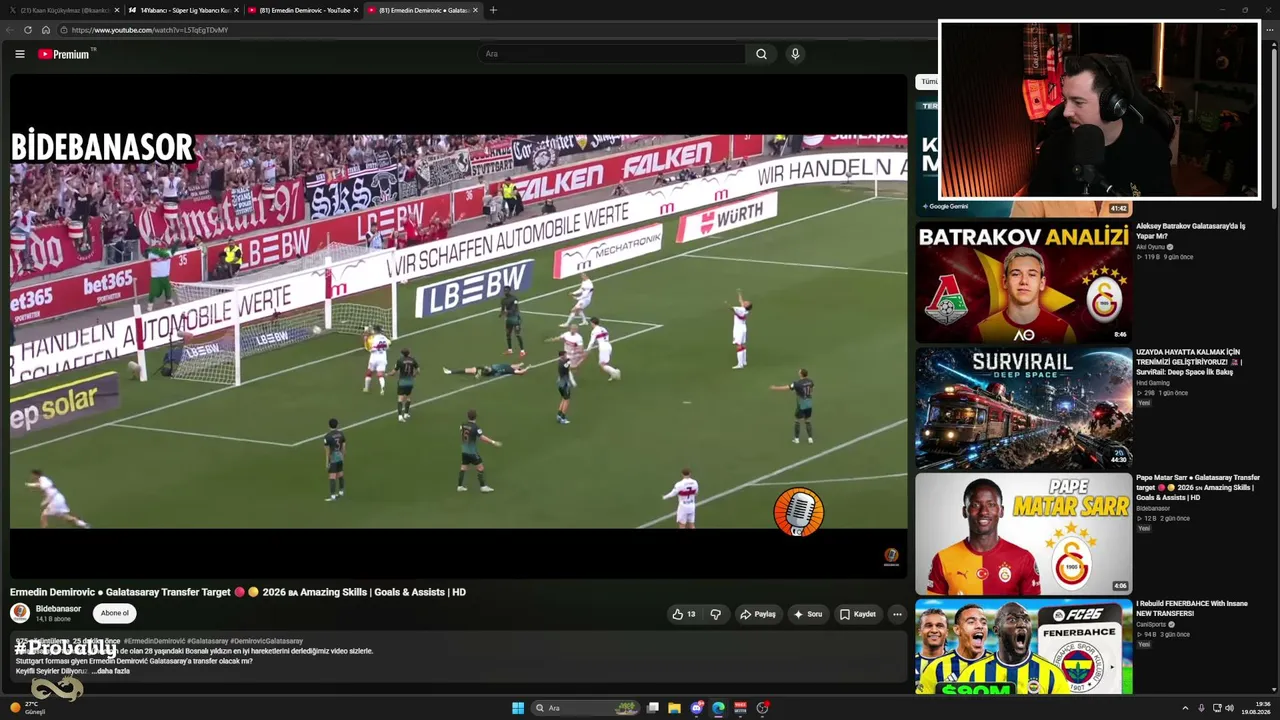Like the video with thumbs up
The height and width of the screenshot is (720, 1280).
tap(684, 614)
